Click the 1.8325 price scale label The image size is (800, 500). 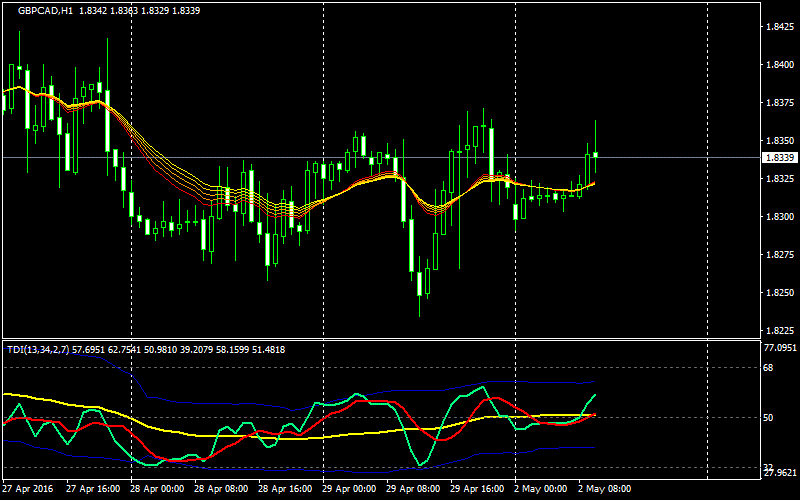pos(780,179)
